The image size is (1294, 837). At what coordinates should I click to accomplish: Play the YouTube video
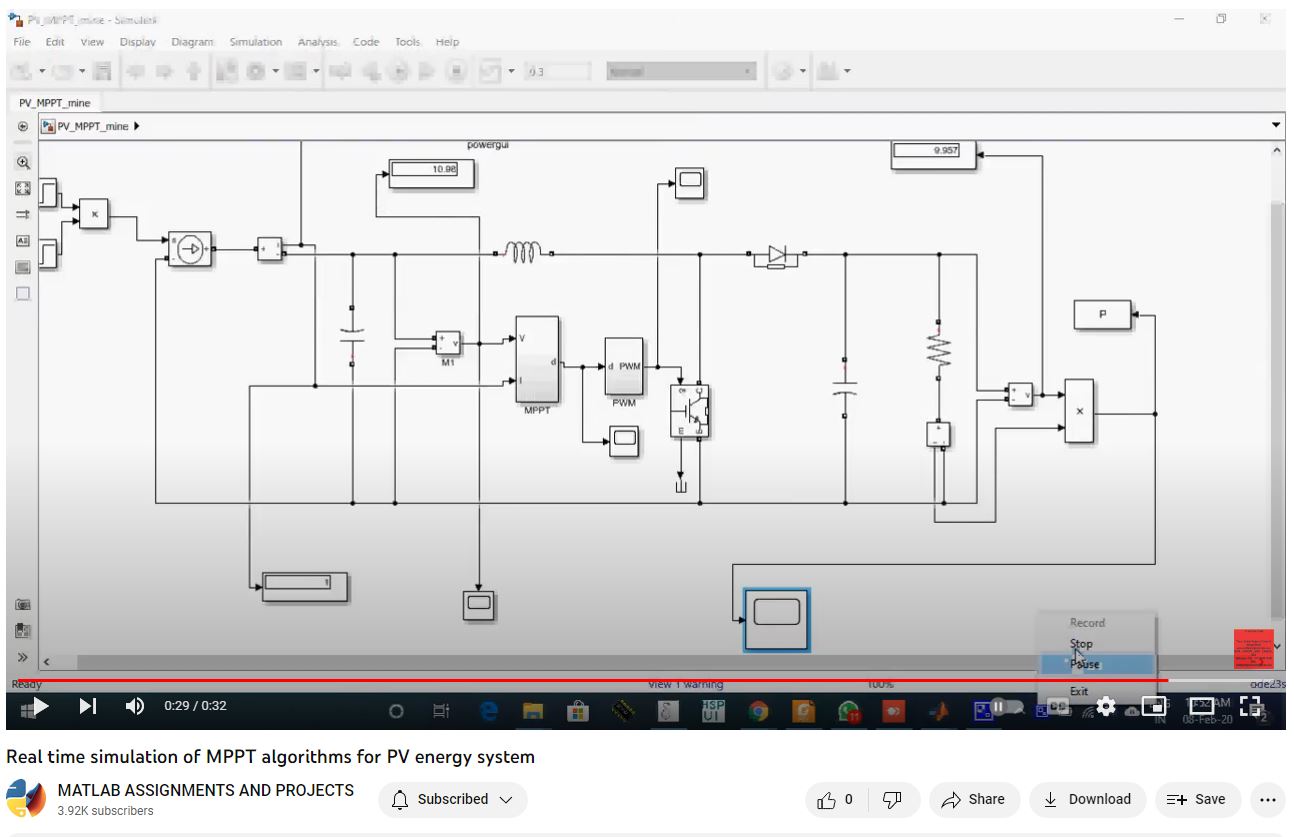[x=40, y=706]
